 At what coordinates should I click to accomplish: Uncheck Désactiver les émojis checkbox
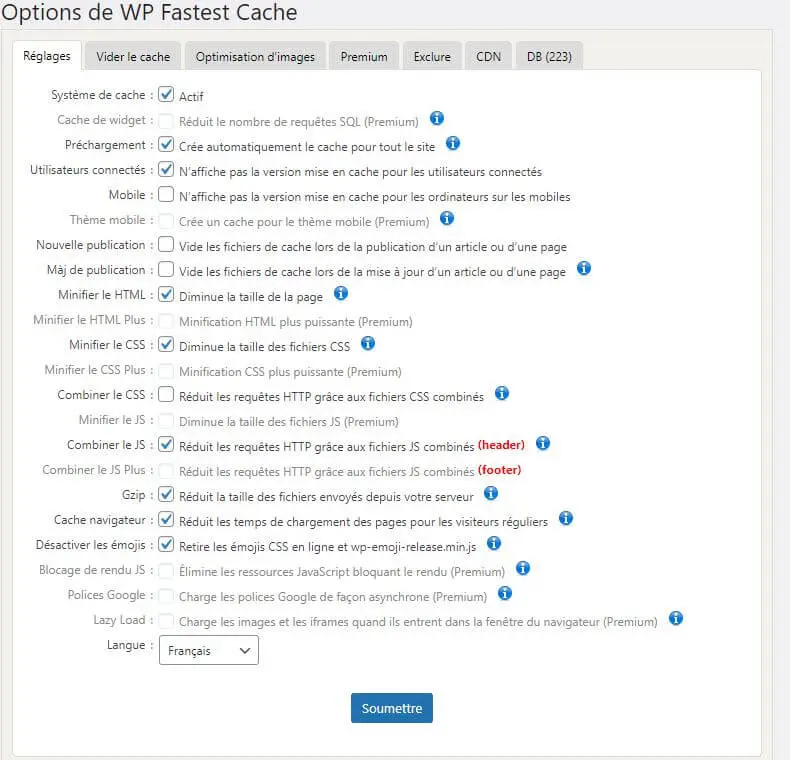[x=166, y=544]
